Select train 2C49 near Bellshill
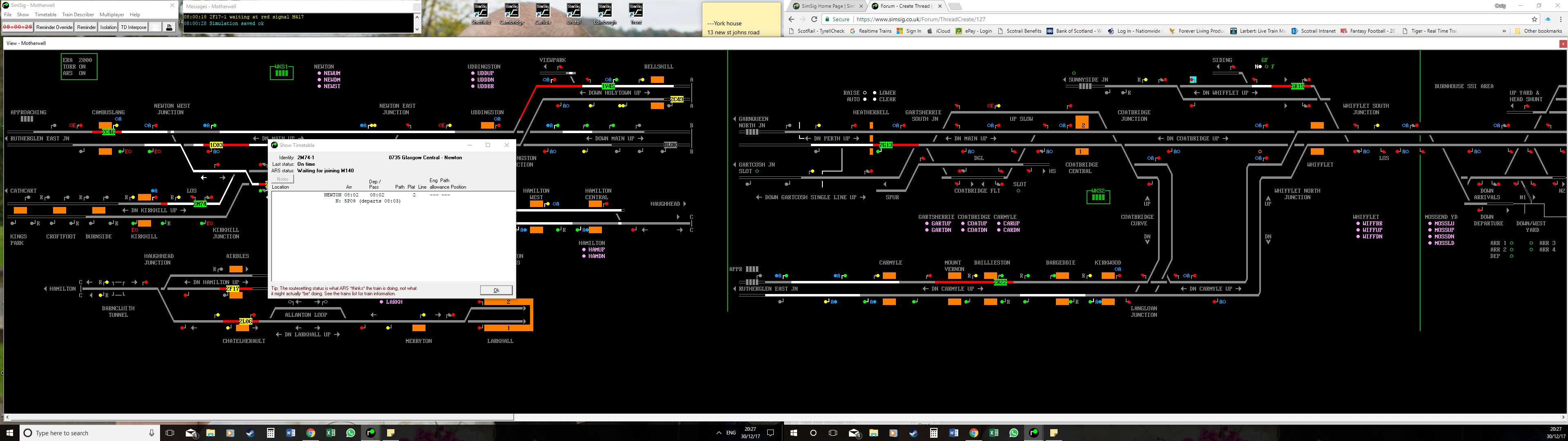Image resolution: width=1568 pixels, height=441 pixels. tap(677, 99)
